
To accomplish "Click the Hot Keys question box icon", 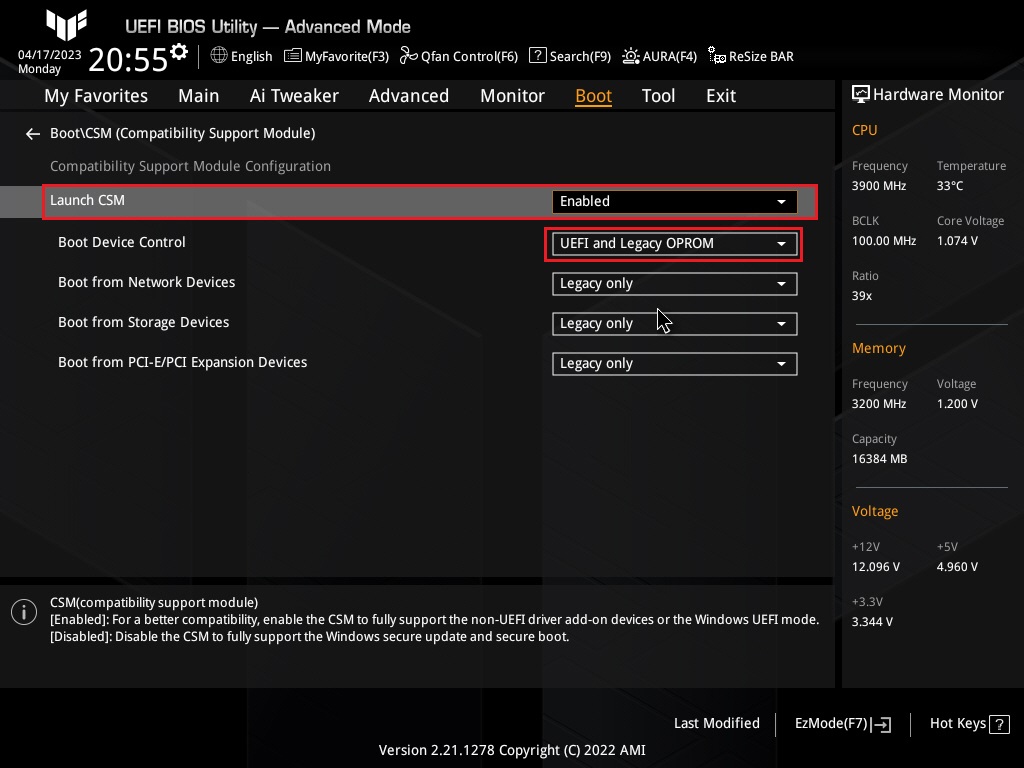I will click(x=999, y=724).
